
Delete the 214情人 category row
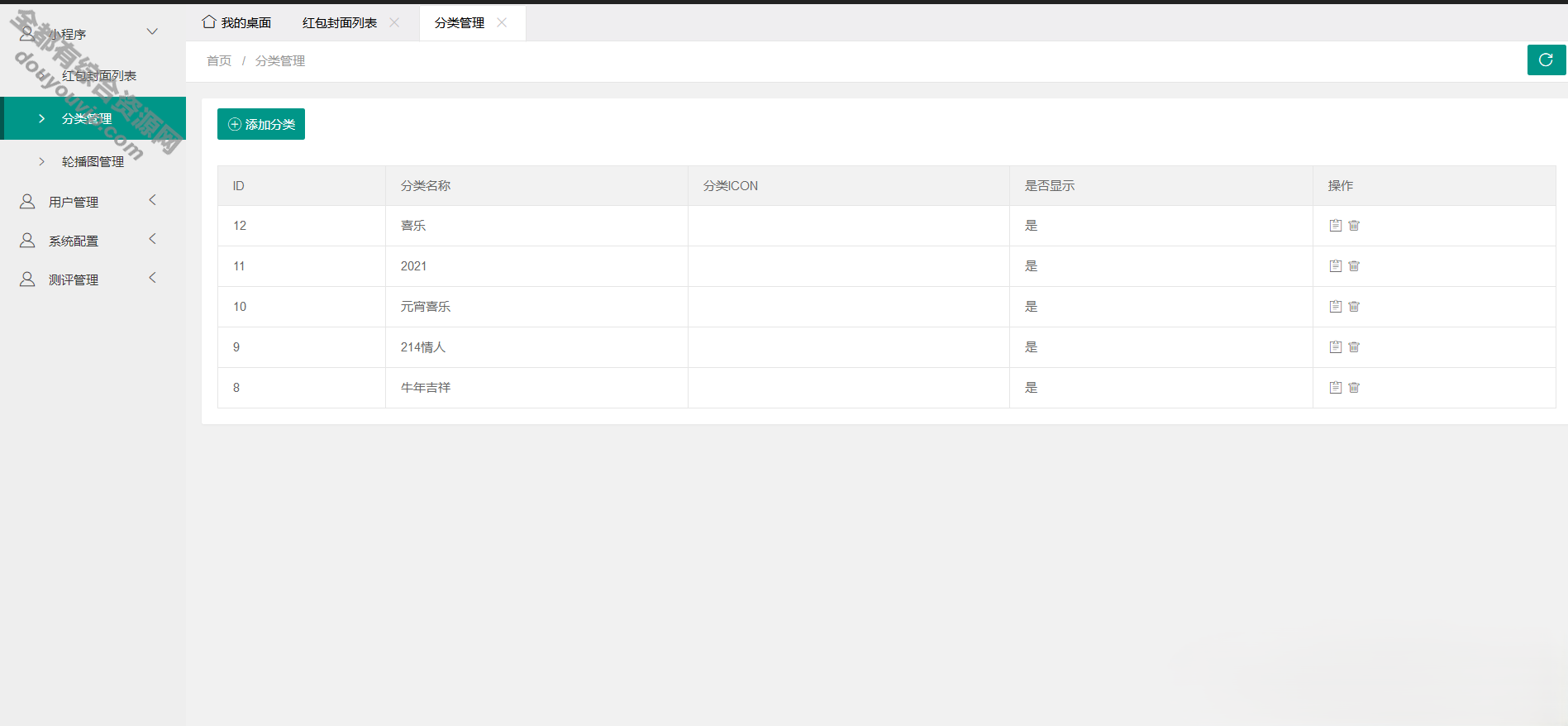[x=1354, y=346]
